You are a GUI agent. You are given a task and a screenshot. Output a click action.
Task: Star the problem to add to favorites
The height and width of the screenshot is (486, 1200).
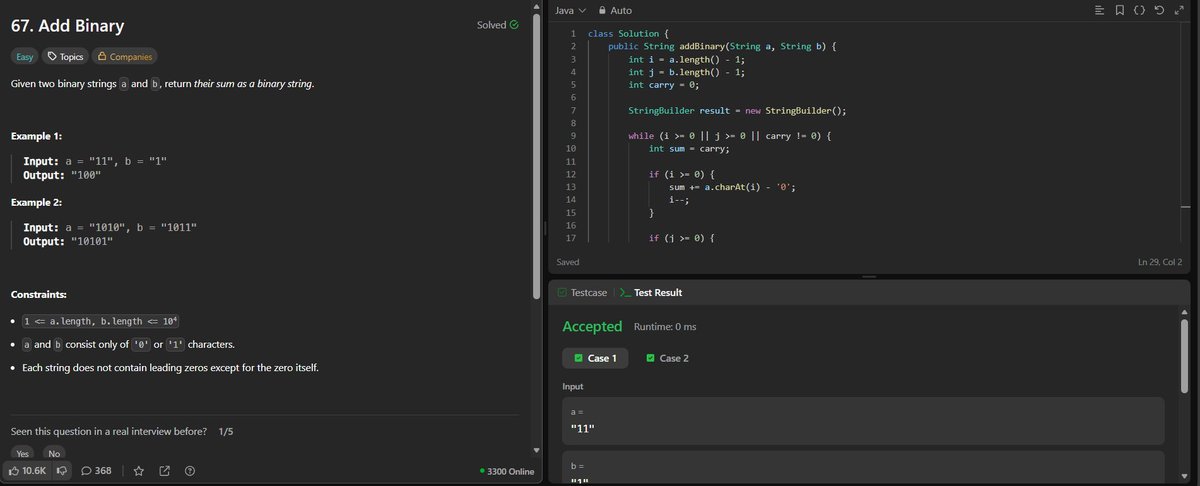pos(139,470)
